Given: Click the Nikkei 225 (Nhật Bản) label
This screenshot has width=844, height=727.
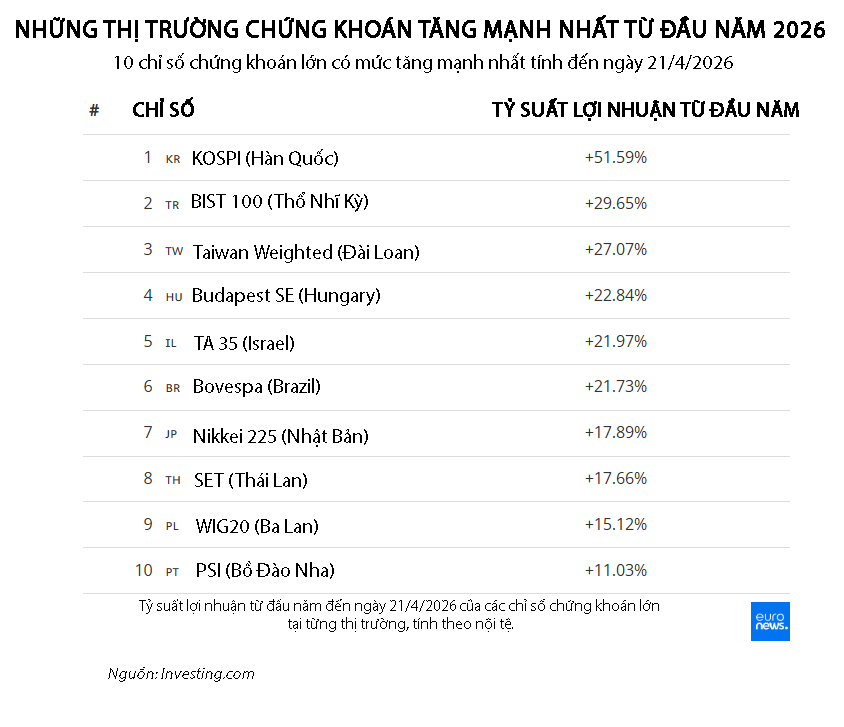Looking at the screenshot, I should [280, 436].
